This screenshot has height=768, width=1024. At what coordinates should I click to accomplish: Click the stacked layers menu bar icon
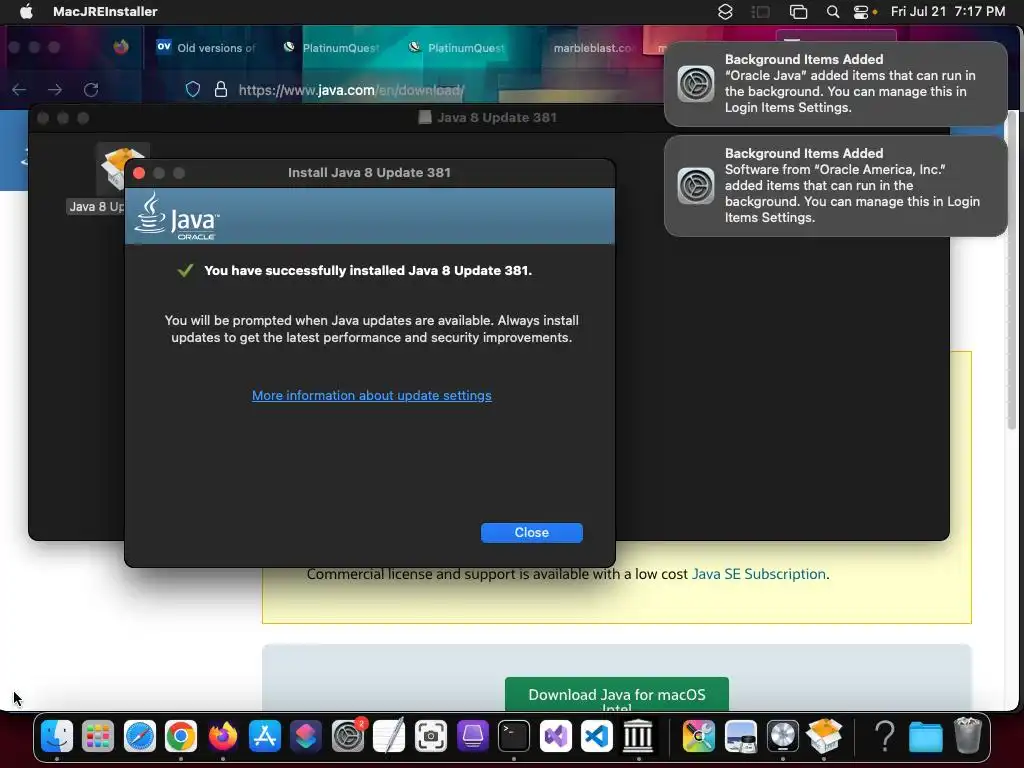point(725,11)
